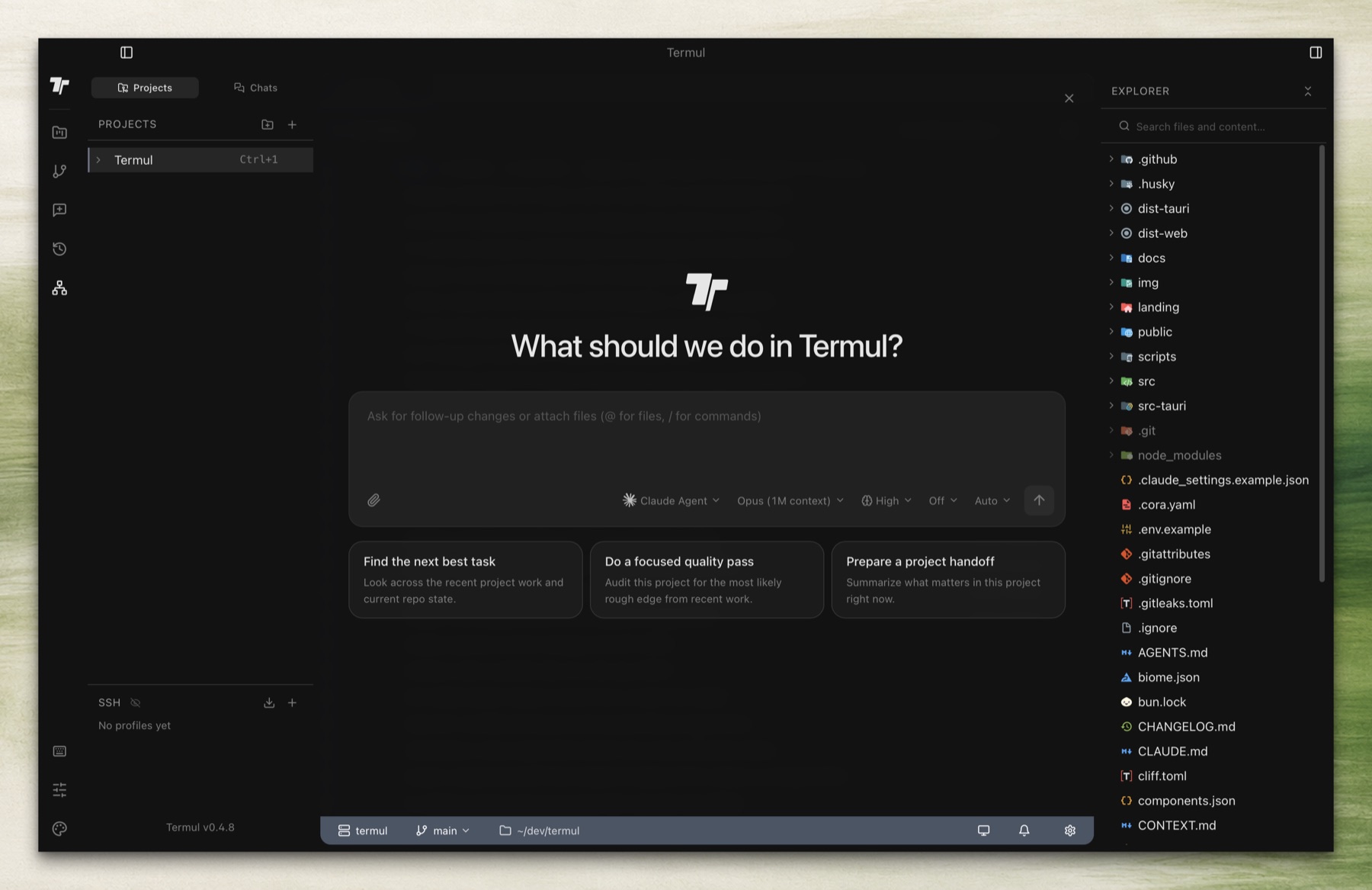
Task: Choose the Do a focused quality pass card
Action: [x=707, y=580]
